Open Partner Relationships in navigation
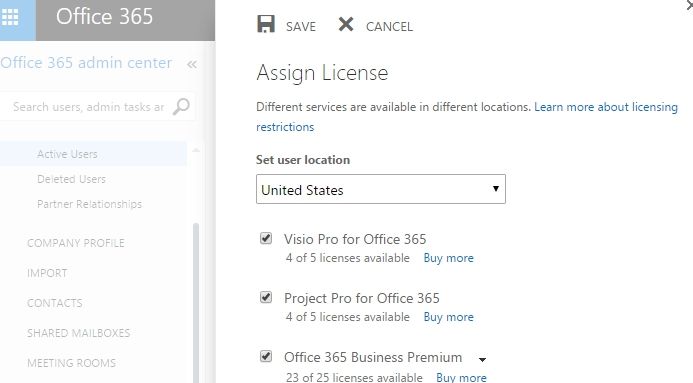The height and width of the screenshot is (383, 693). (90, 204)
